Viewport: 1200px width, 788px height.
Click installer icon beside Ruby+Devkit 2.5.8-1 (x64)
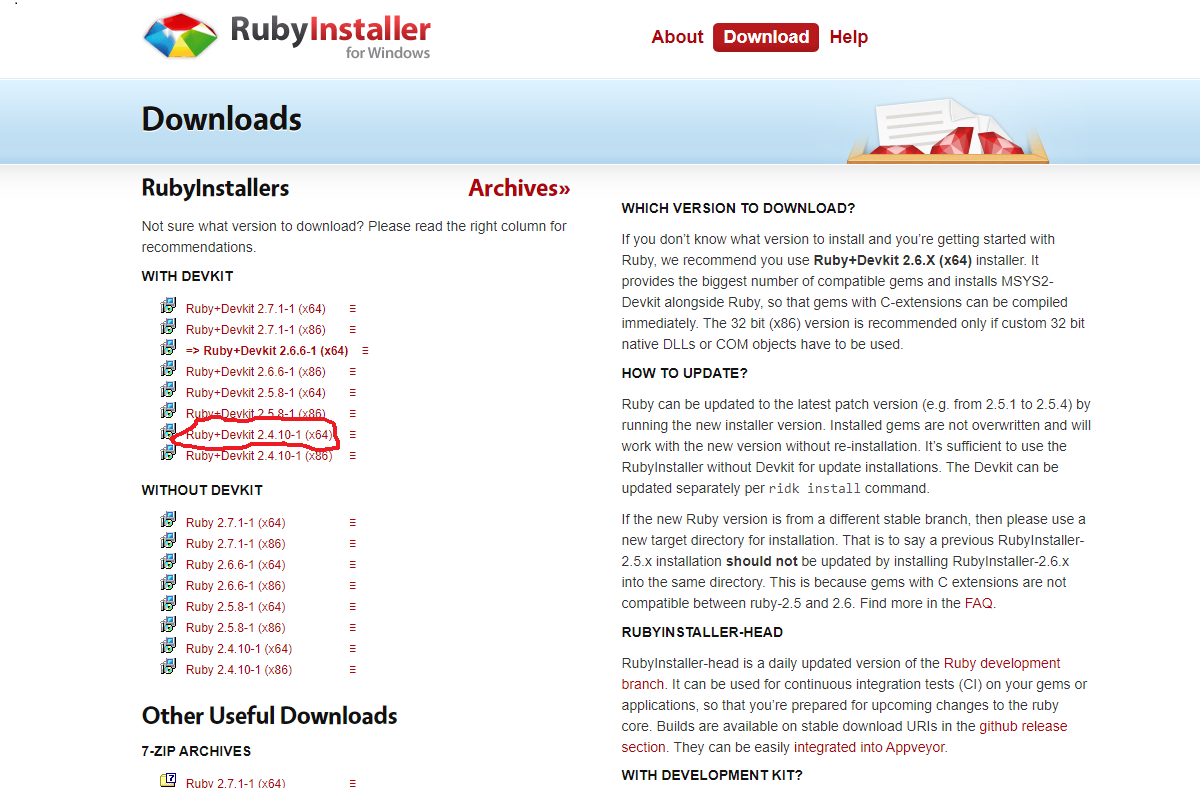(168, 390)
